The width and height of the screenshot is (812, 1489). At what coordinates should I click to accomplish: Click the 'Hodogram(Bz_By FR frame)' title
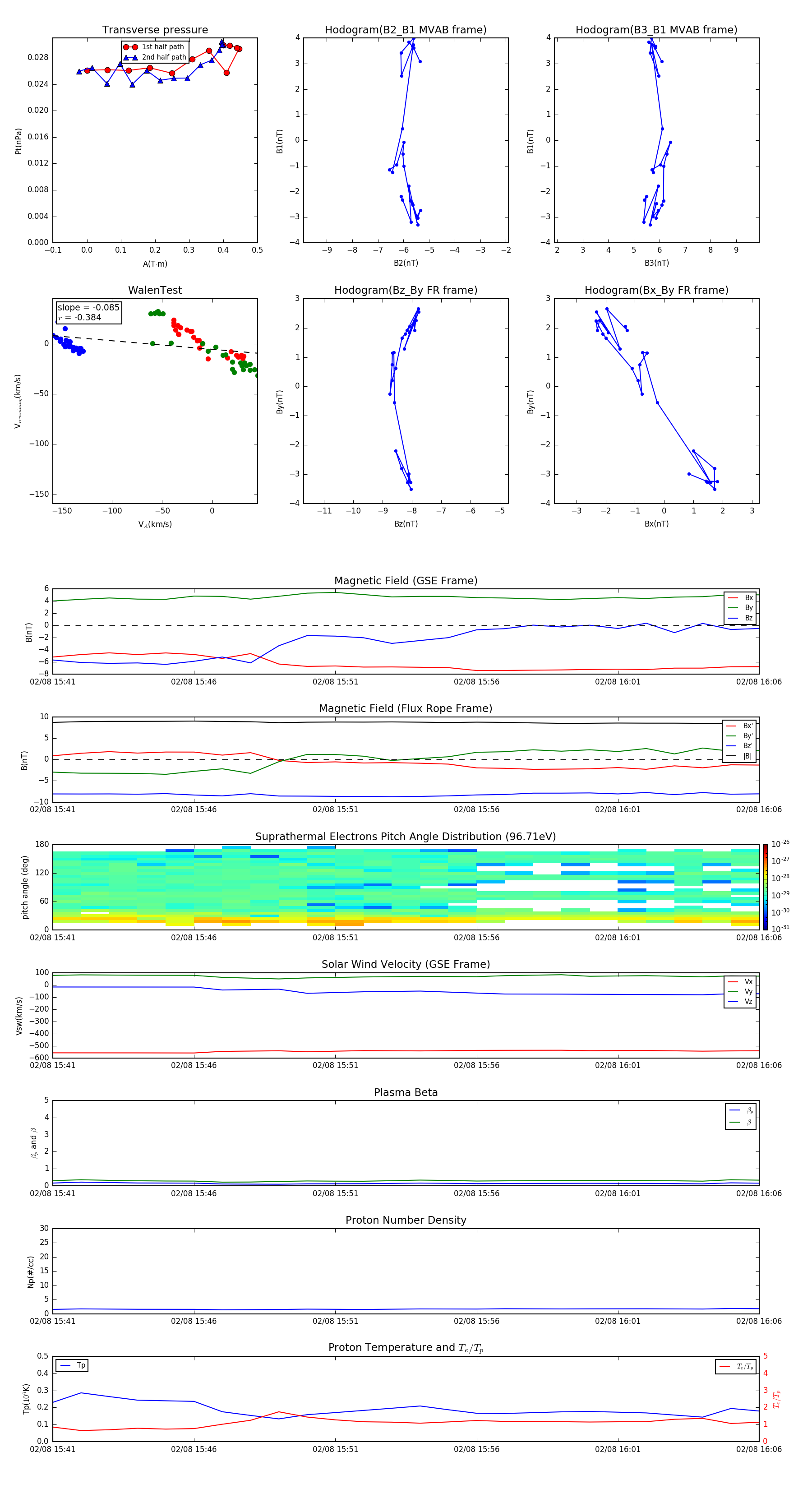point(406,290)
